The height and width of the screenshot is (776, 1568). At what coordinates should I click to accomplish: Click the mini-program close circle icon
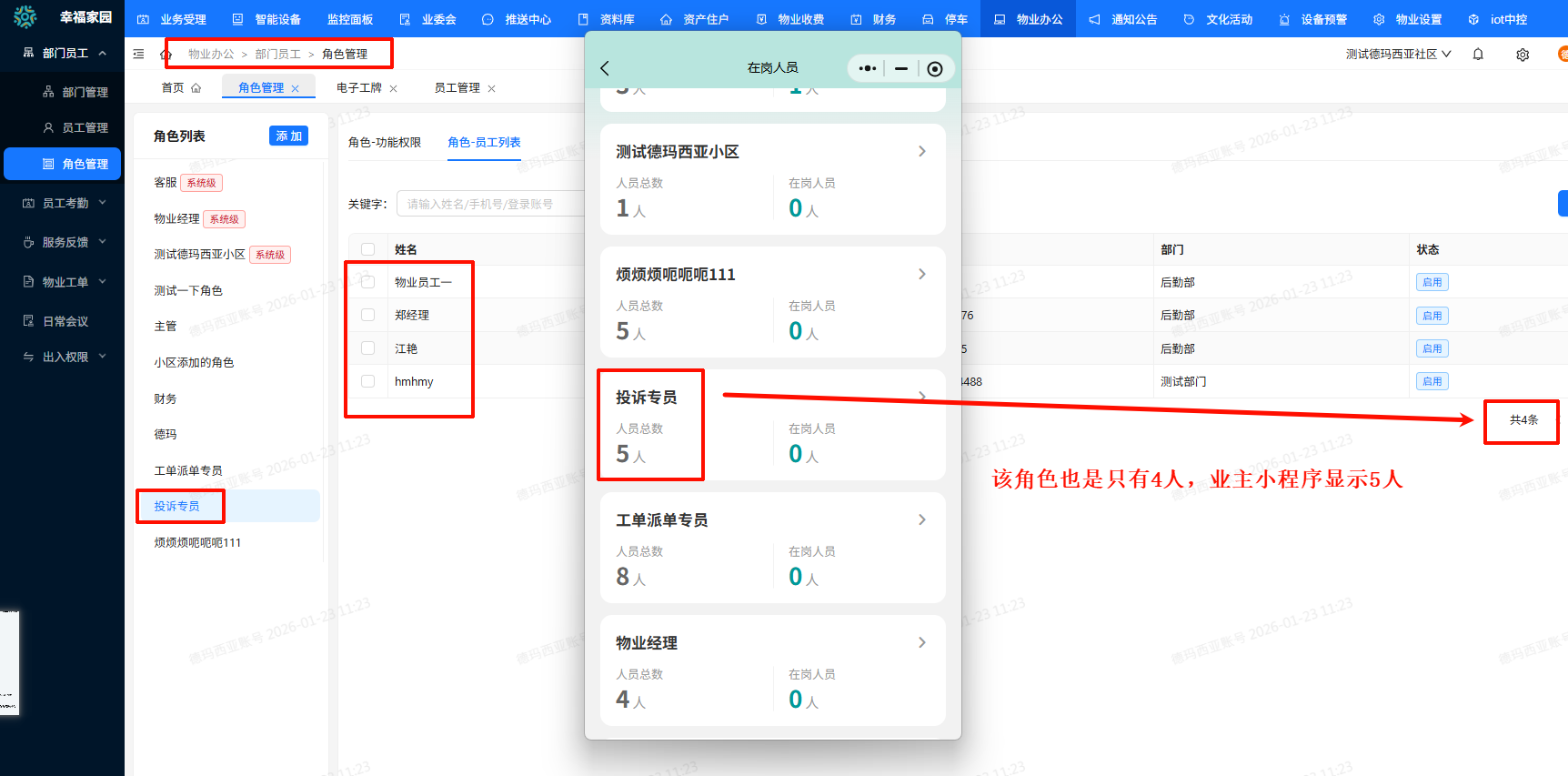(x=935, y=69)
